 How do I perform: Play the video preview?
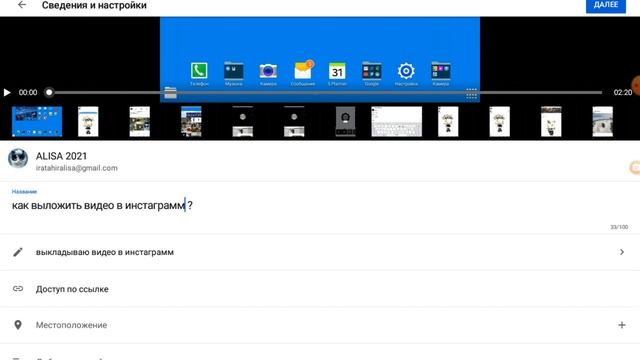click(x=7, y=92)
